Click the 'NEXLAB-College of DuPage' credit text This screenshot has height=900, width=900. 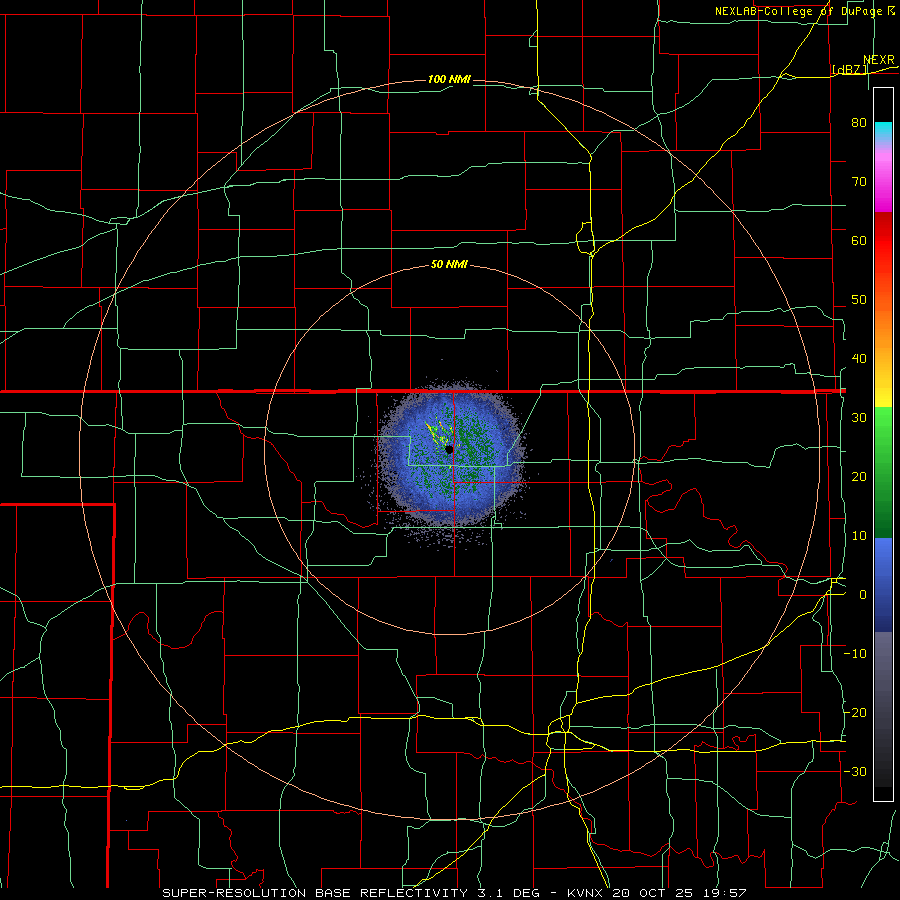(798, 11)
